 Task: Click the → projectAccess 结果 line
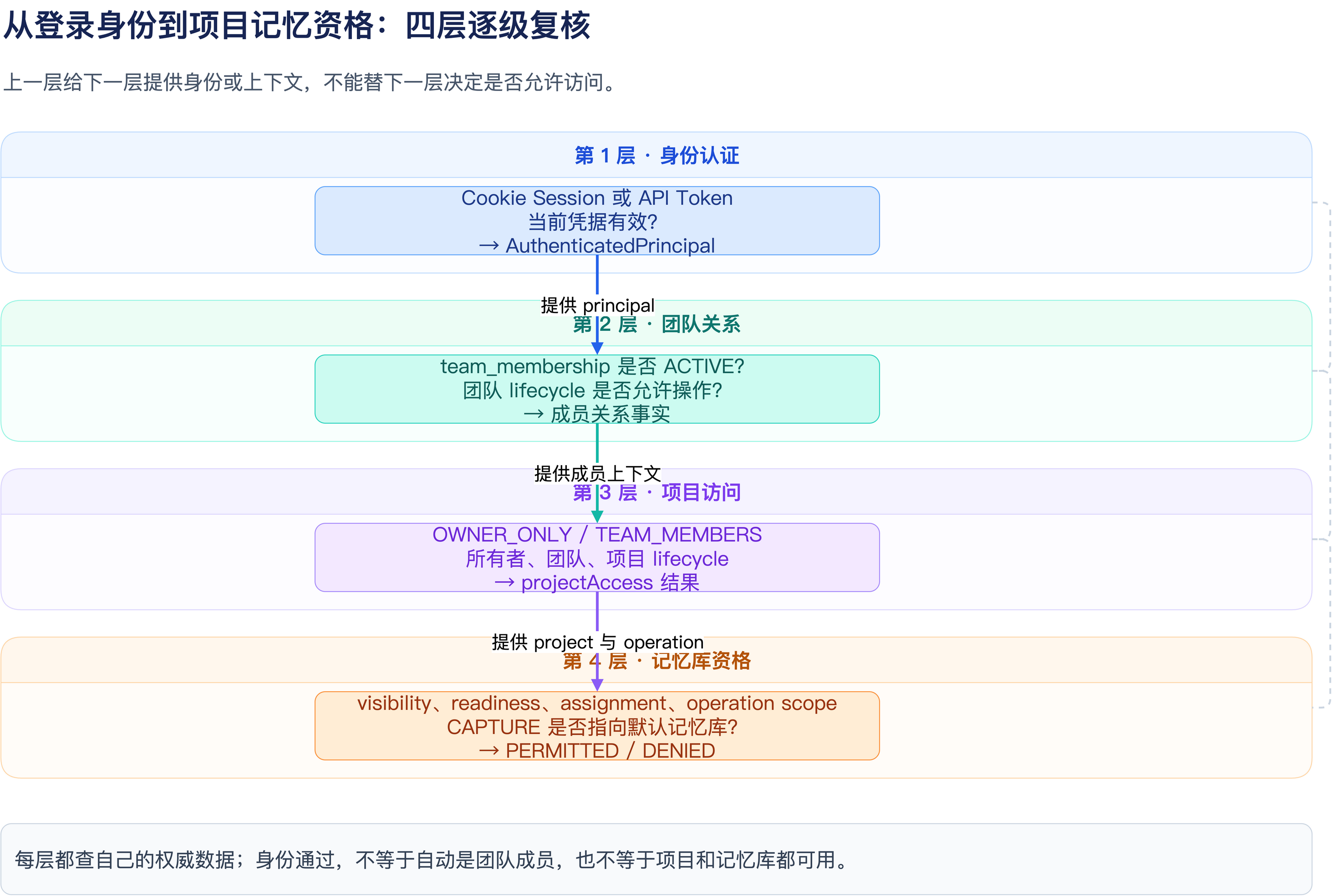click(x=597, y=582)
